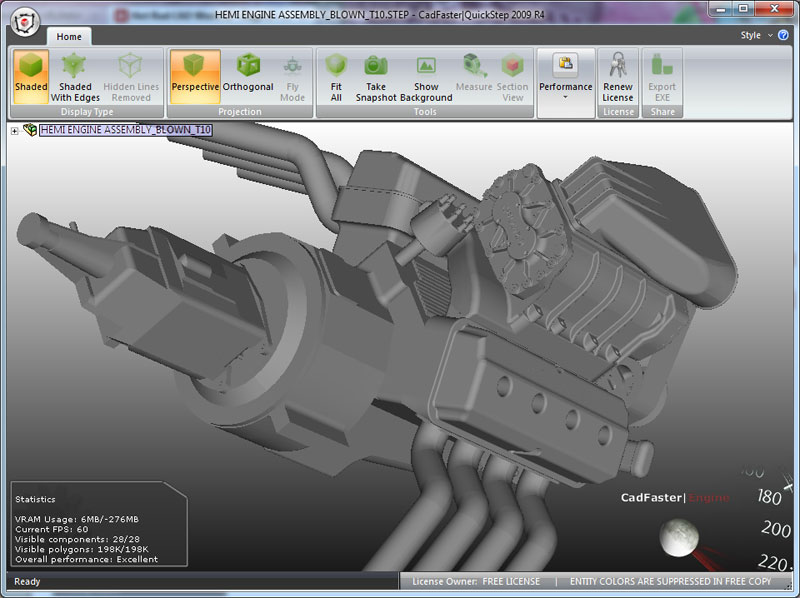Click the help question mark button
This screenshot has height=598, width=800.
click(785, 35)
